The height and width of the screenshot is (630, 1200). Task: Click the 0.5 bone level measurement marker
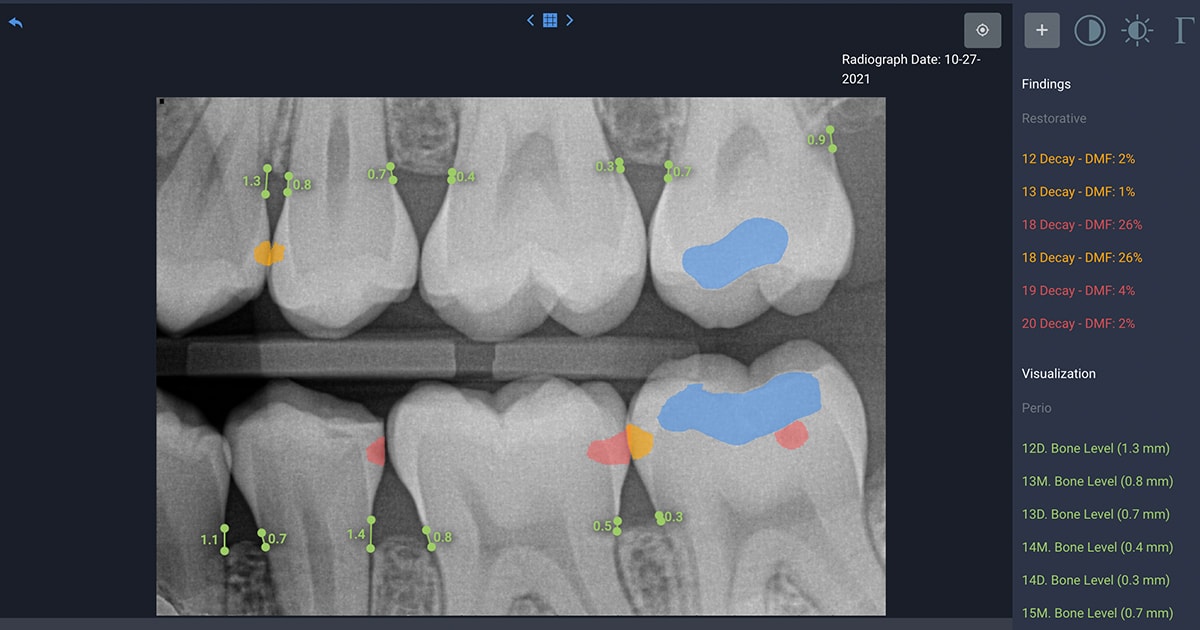coord(608,526)
